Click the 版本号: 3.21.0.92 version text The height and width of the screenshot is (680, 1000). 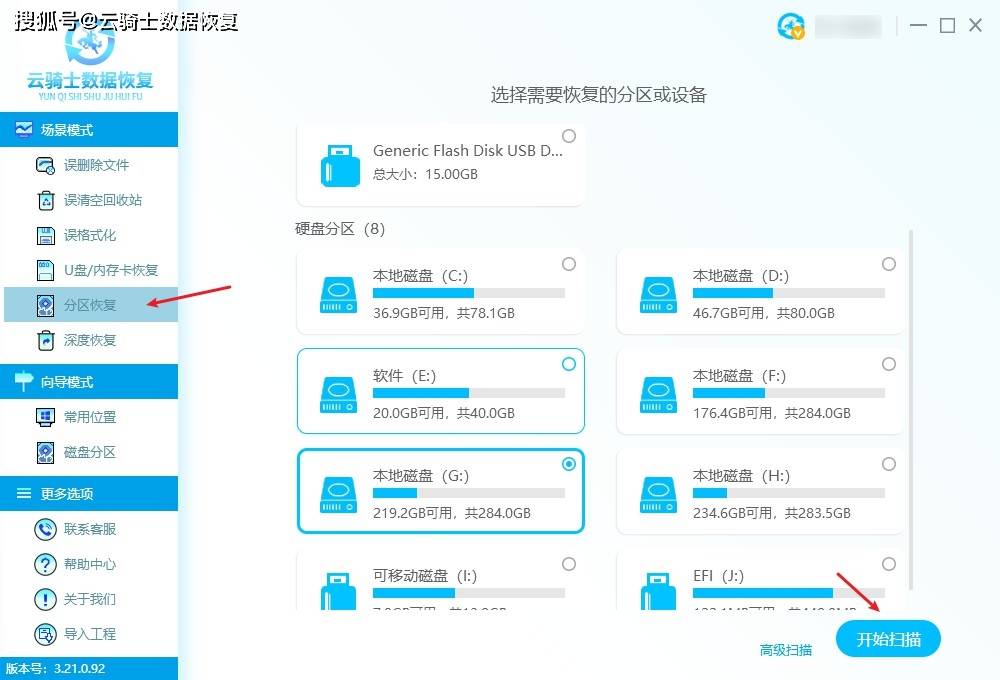click(x=55, y=669)
